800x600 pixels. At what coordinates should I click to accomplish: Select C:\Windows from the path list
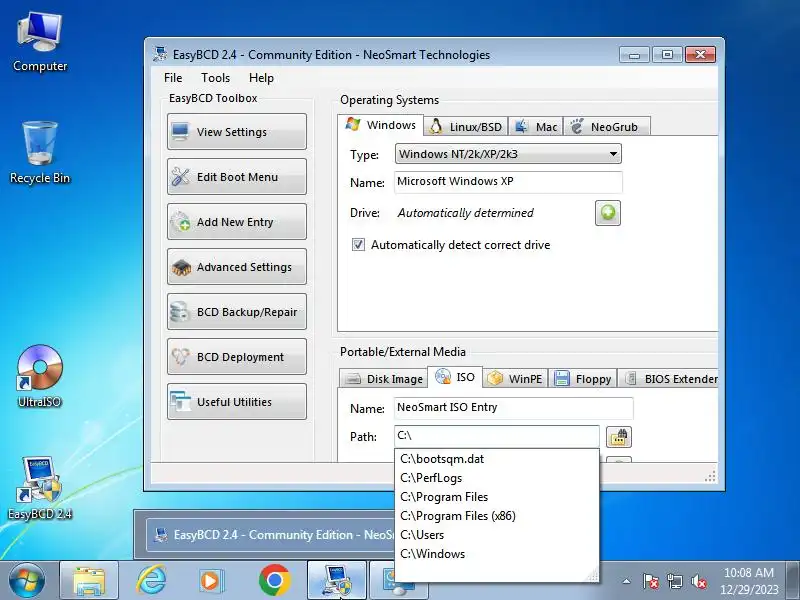coord(497,554)
